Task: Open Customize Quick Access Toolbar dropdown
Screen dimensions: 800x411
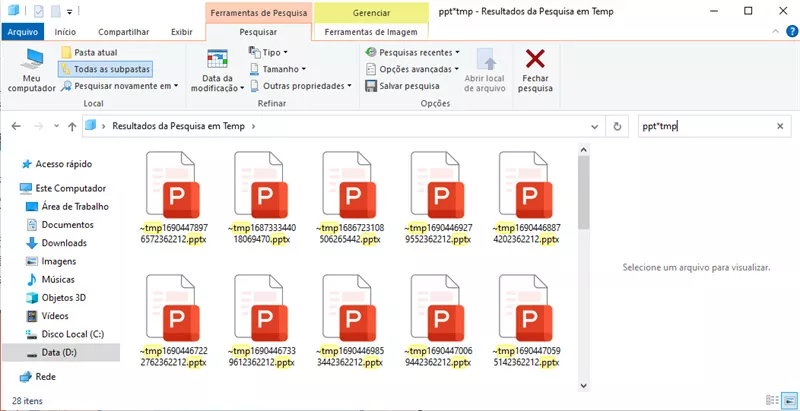Action: (x=70, y=11)
